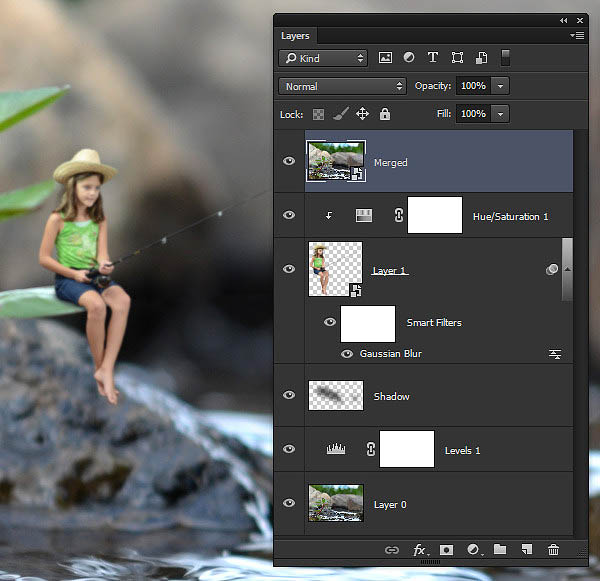The height and width of the screenshot is (581, 600).
Task: Filter layers by adjustment layers
Action: 409,59
